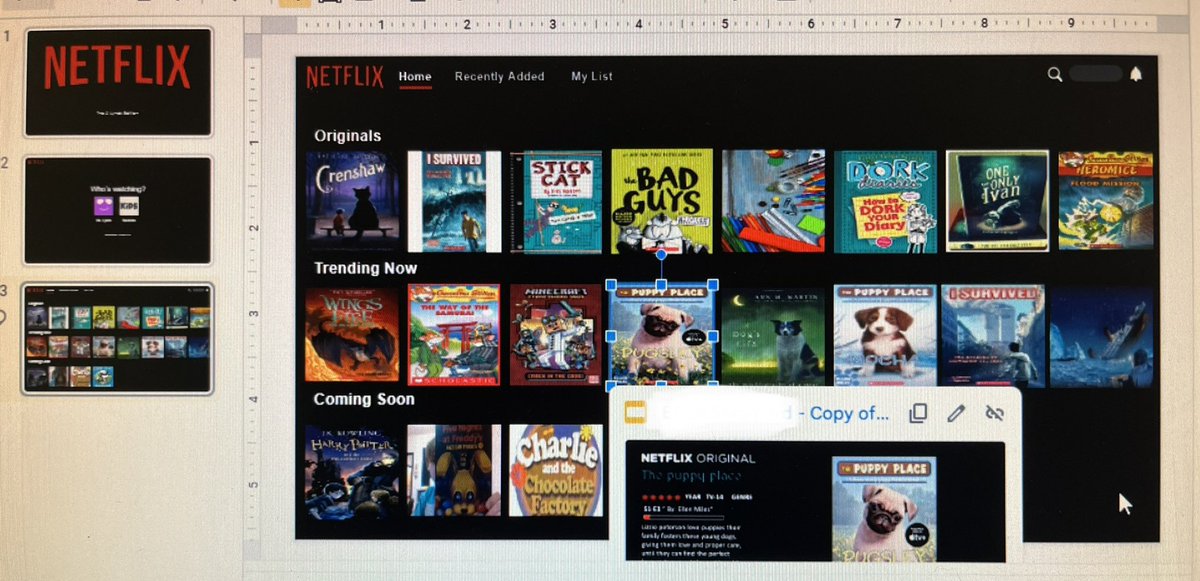Select the Home tab on the Netflix slide

(x=415, y=76)
